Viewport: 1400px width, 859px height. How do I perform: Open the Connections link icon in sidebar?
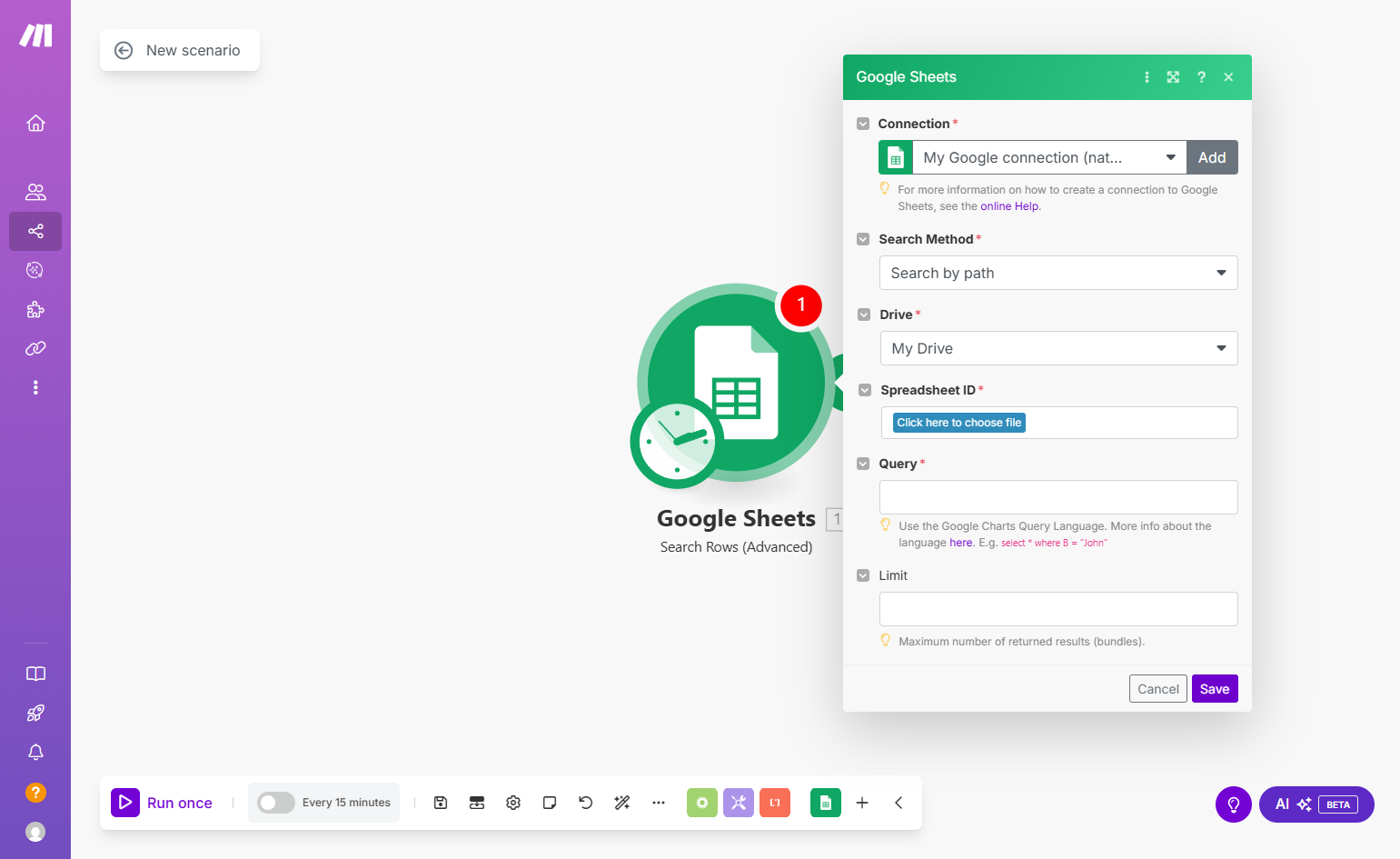(35, 348)
